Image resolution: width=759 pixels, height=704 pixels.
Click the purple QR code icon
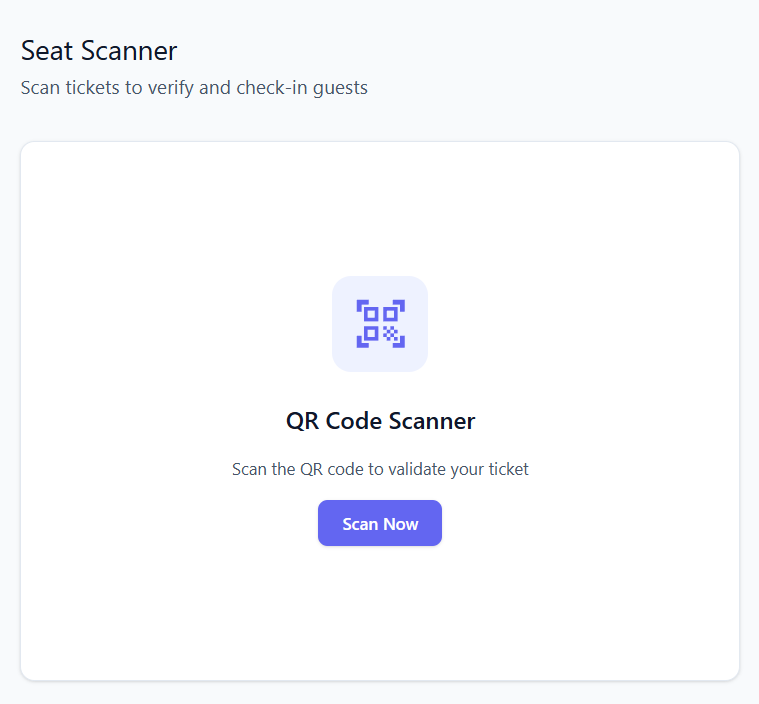click(x=380, y=324)
